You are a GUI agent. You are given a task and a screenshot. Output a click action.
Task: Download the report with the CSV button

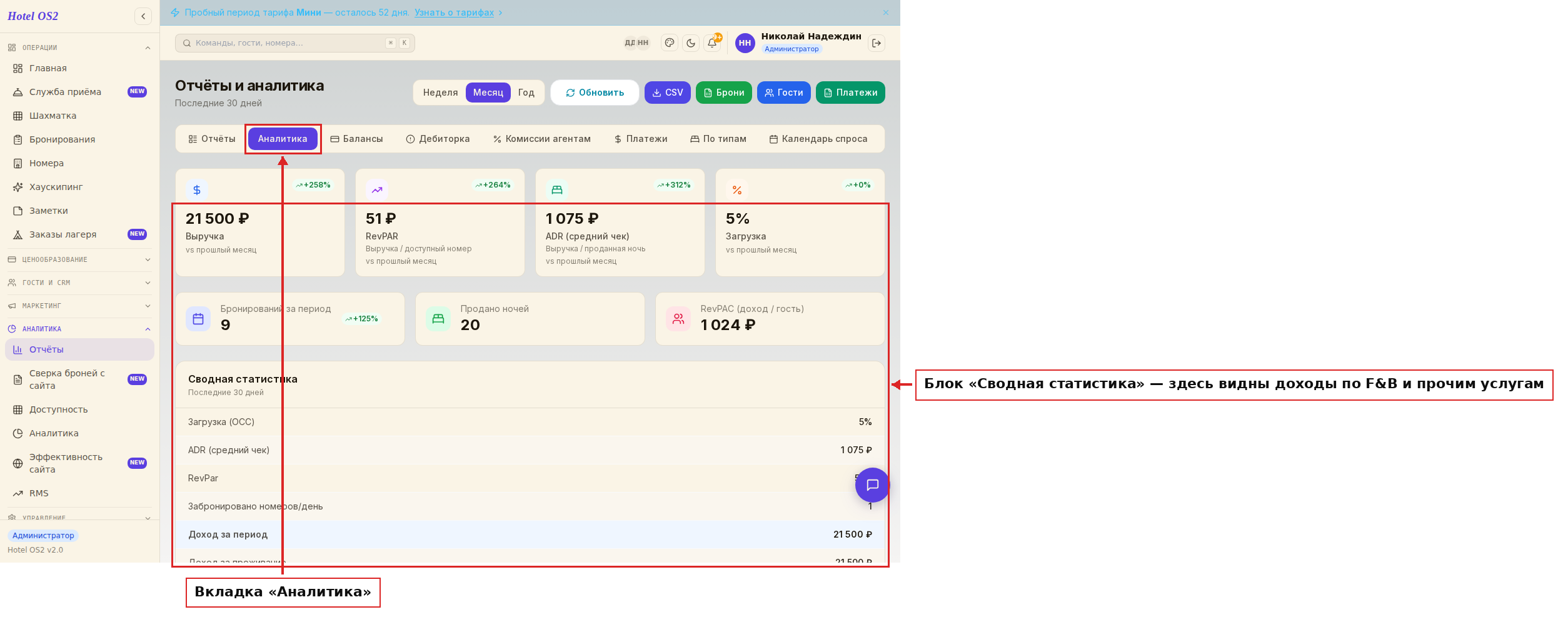(668, 93)
